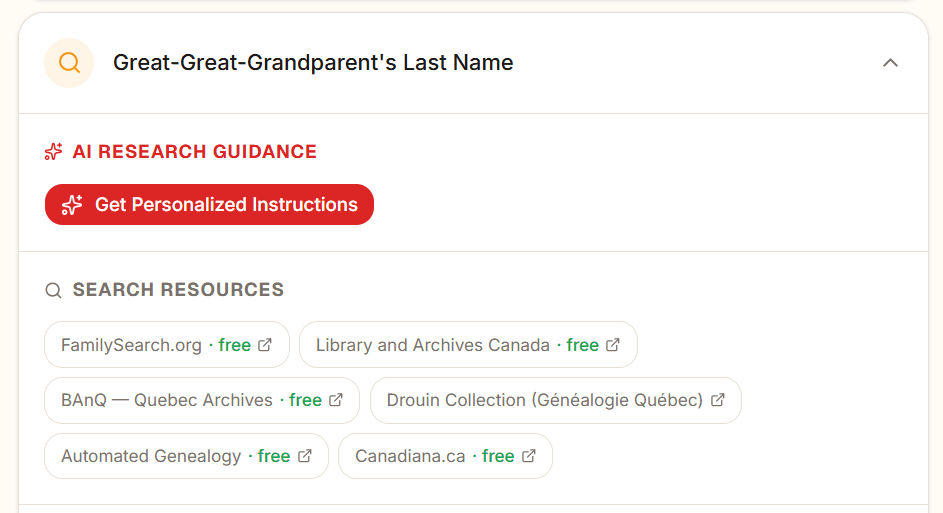Click the Great-Great-Grandparent's Last Name title

tap(313, 63)
